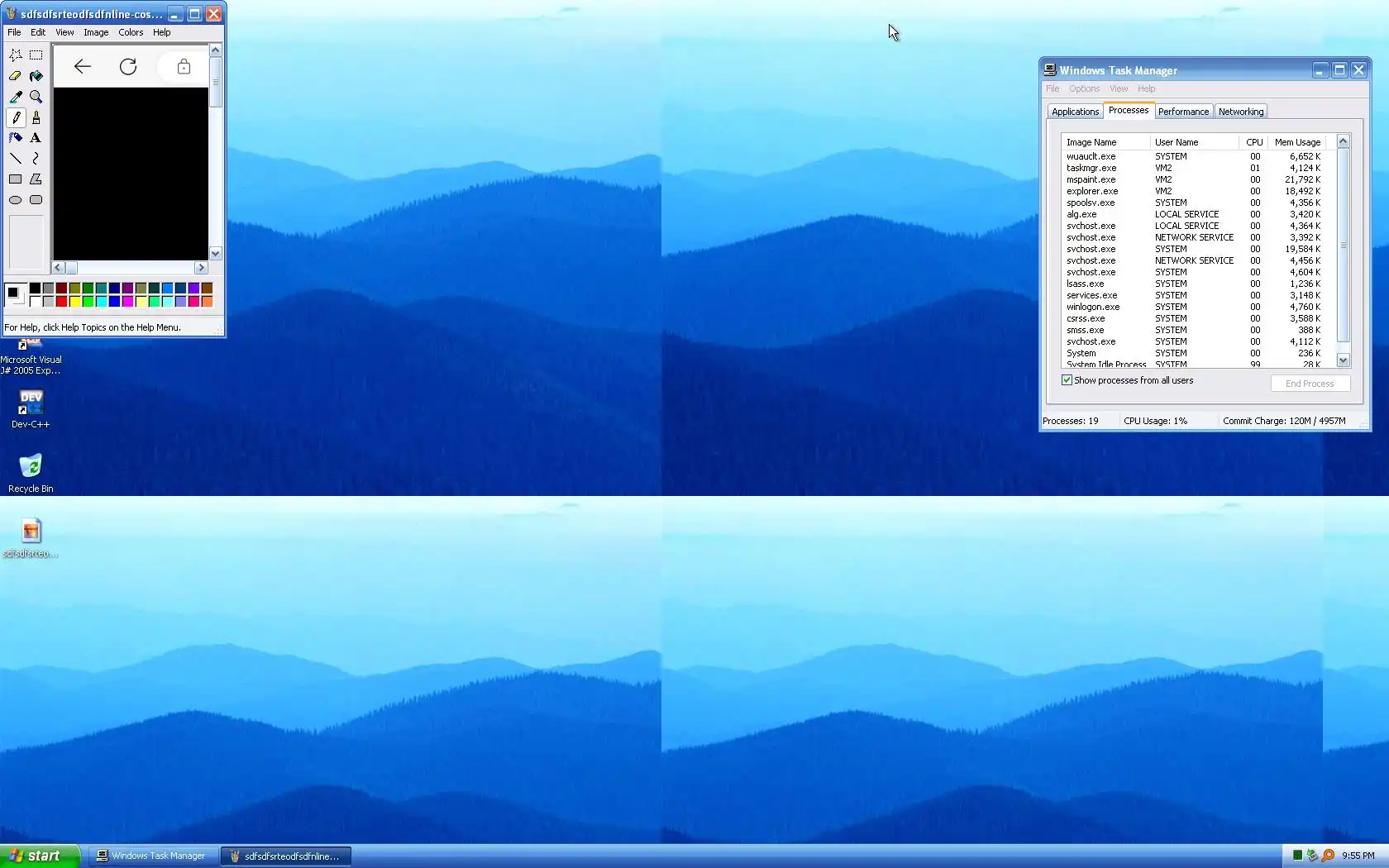Pick the Rectangle shape tool

coord(16,179)
